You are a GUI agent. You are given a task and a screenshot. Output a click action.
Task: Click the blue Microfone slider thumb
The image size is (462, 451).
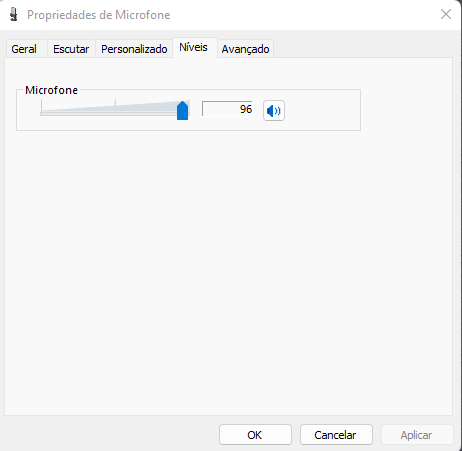pyautogui.click(x=182, y=111)
